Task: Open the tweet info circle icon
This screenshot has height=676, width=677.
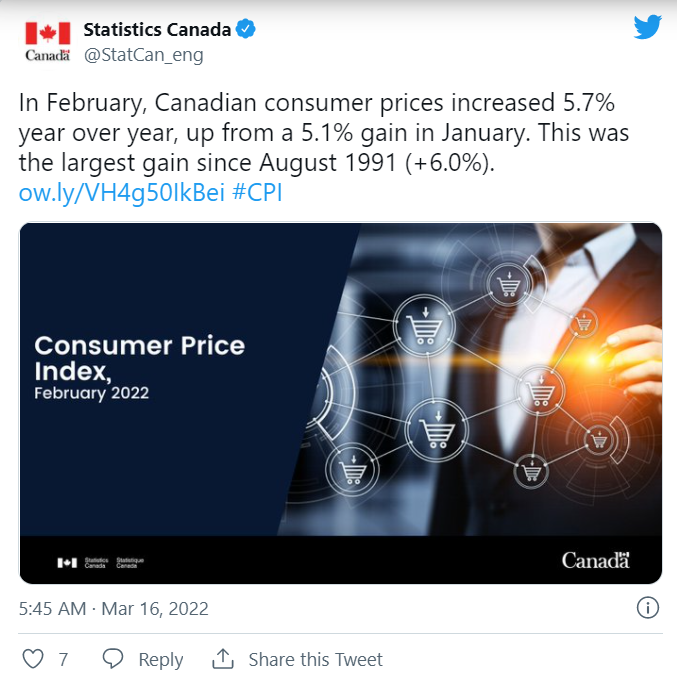Action: click(x=648, y=608)
